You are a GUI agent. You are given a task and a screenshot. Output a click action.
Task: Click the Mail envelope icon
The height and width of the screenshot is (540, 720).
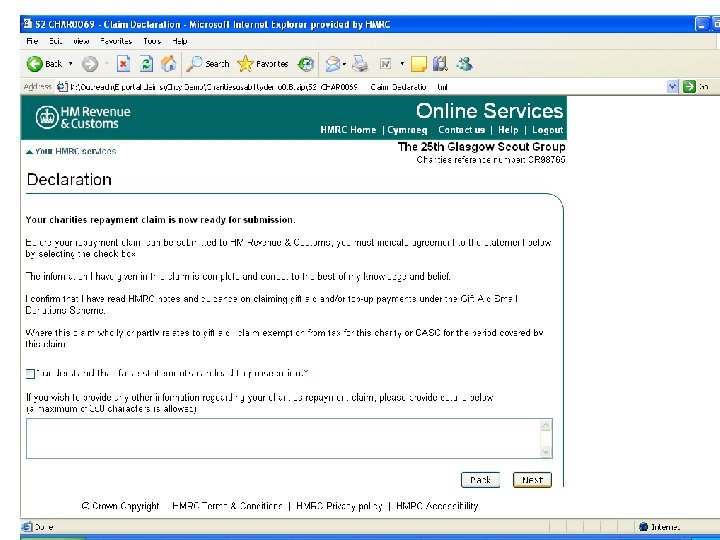click(x=332, y=64)
